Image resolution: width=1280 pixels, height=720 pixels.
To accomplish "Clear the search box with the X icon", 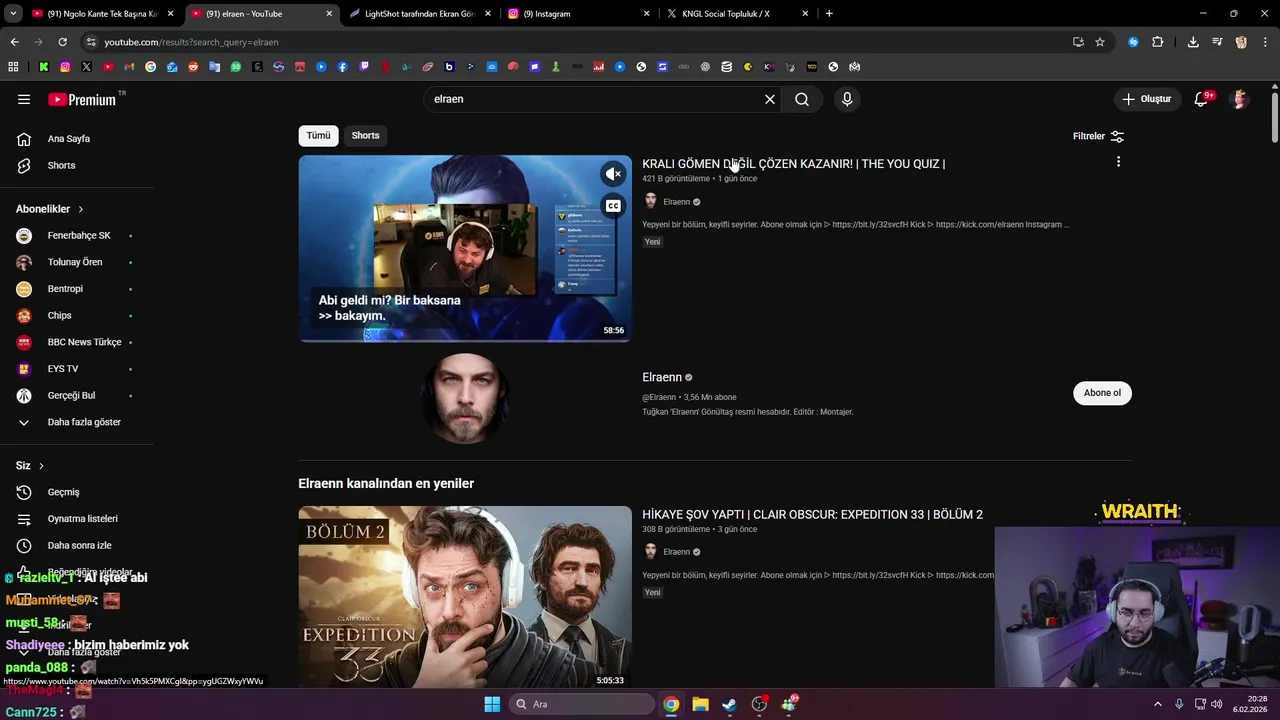I will coord(770,99).
